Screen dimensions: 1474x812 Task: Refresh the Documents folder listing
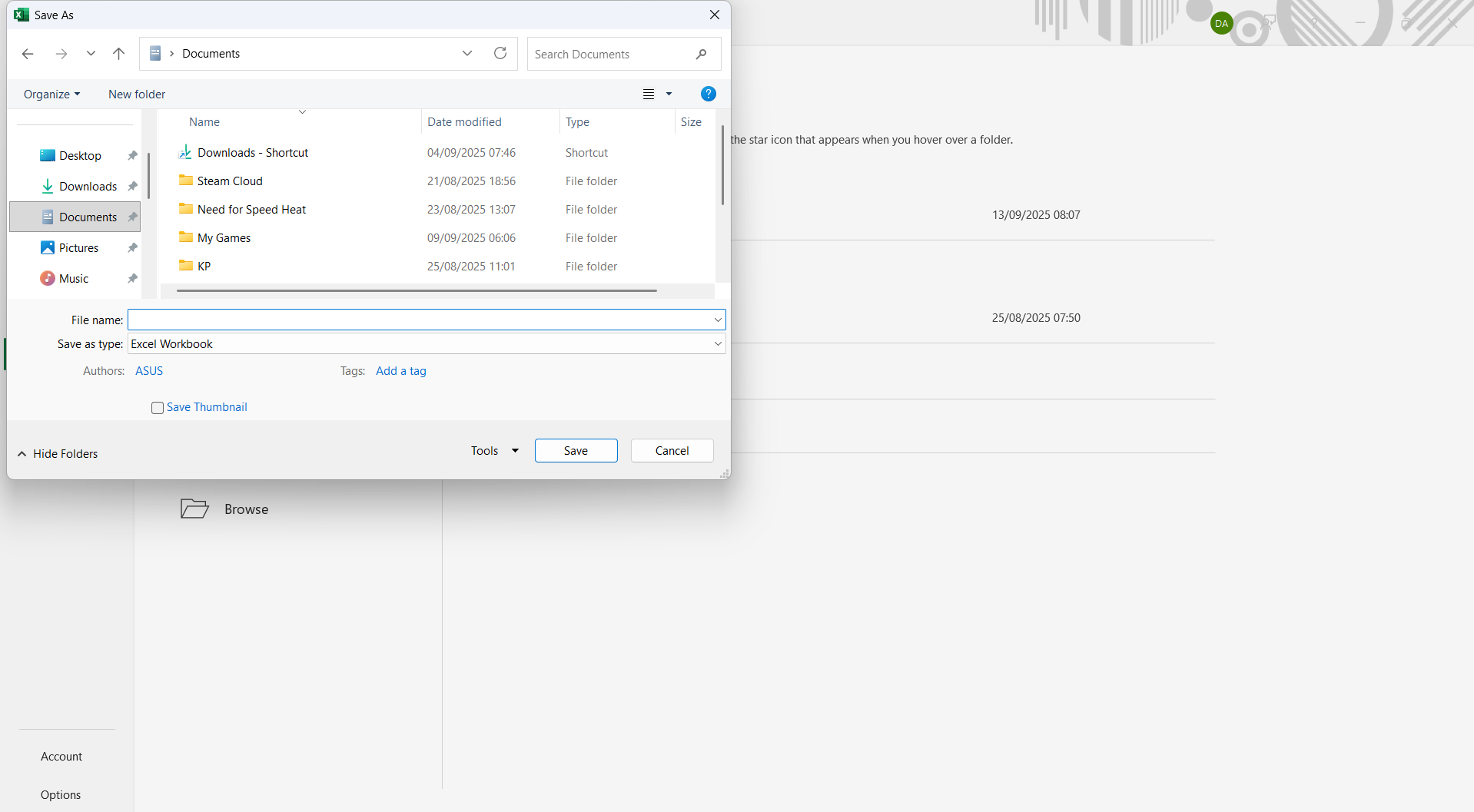click(500, 54)
